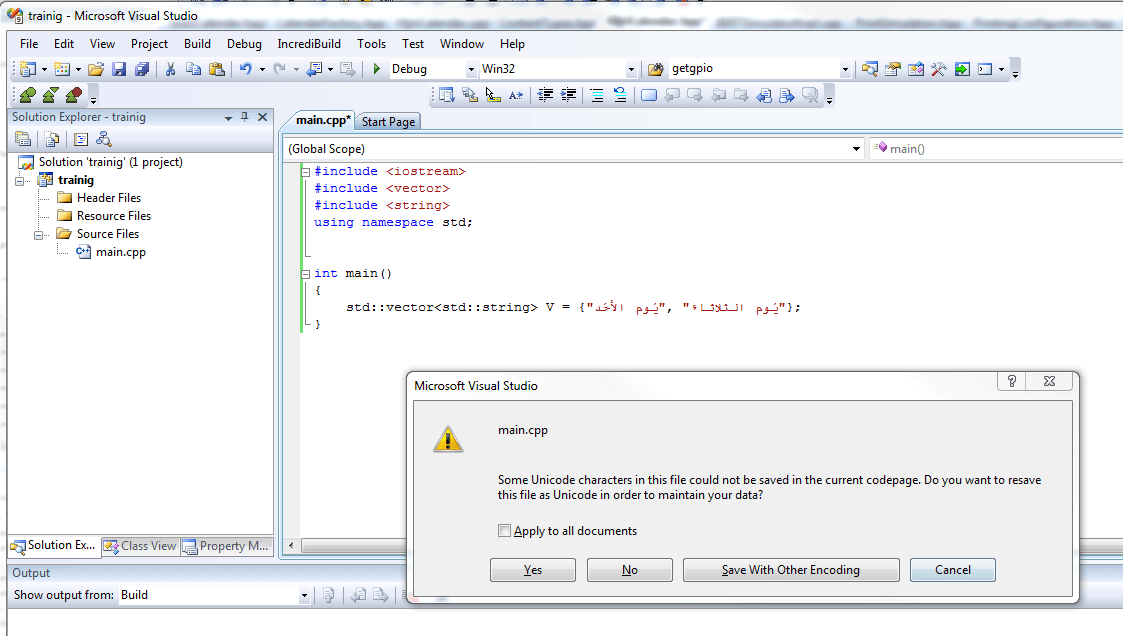Switch to the Class View tab

[x=140, y=546]
